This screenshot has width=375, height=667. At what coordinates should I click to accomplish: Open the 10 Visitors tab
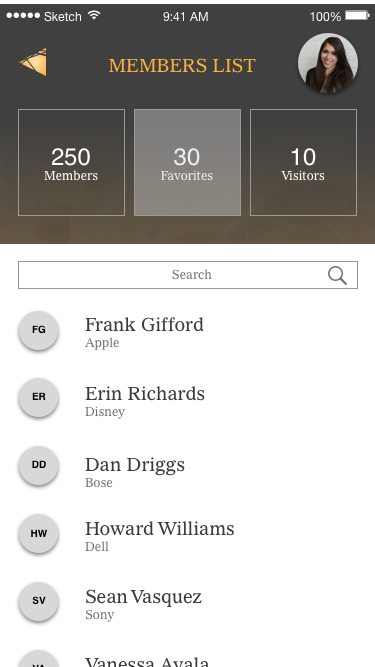coord(303,162)
